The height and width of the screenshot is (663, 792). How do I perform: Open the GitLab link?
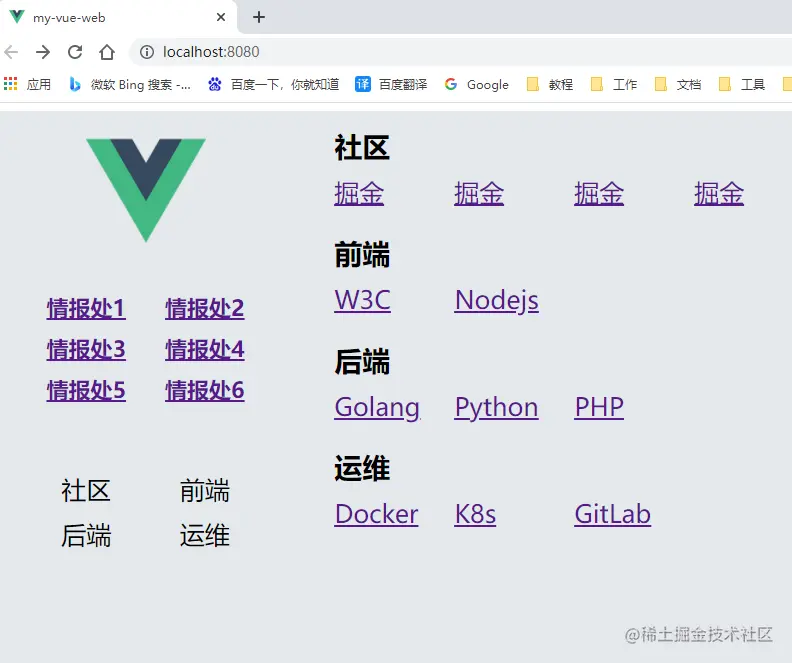(x=613, y=514)
